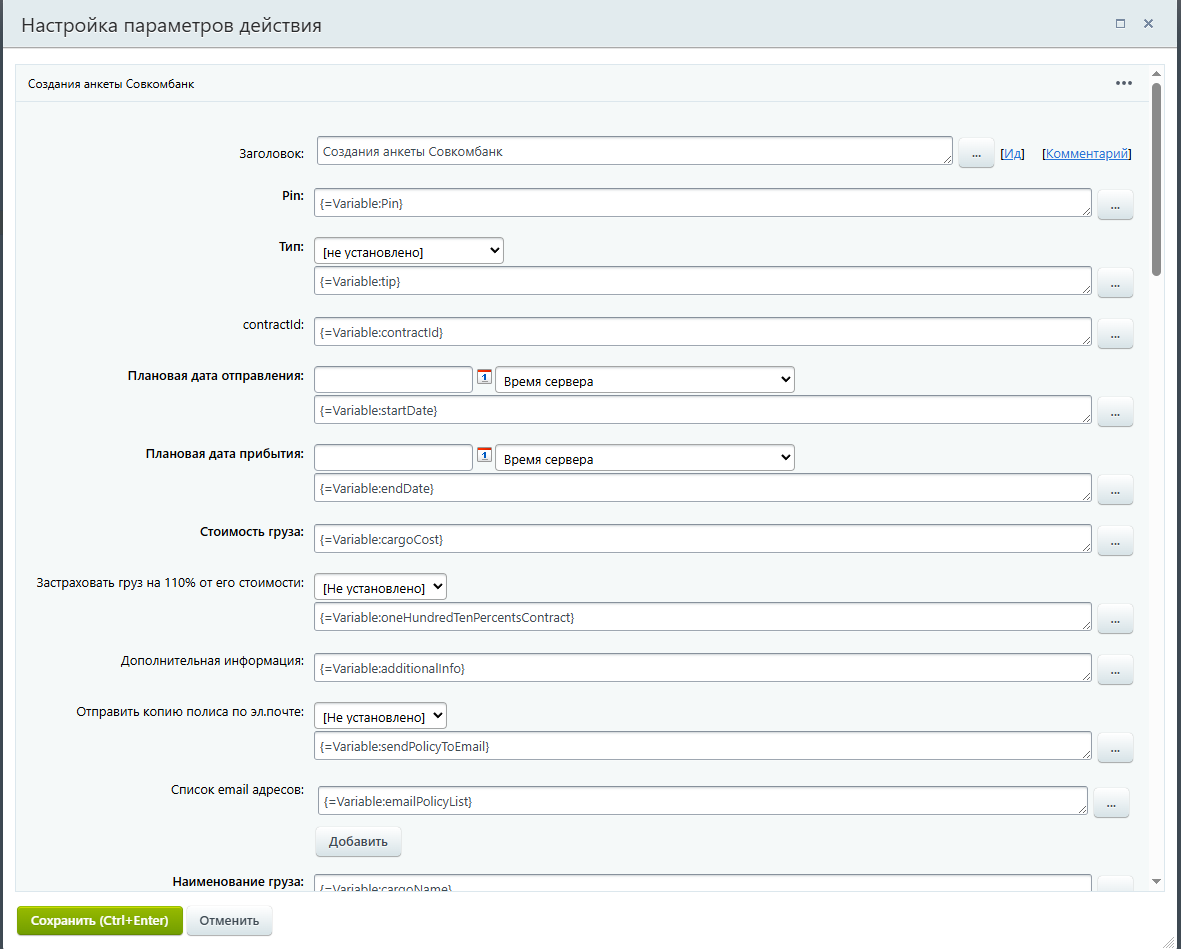
Task: Click the Ид link
Action: tap(1012, 154)
